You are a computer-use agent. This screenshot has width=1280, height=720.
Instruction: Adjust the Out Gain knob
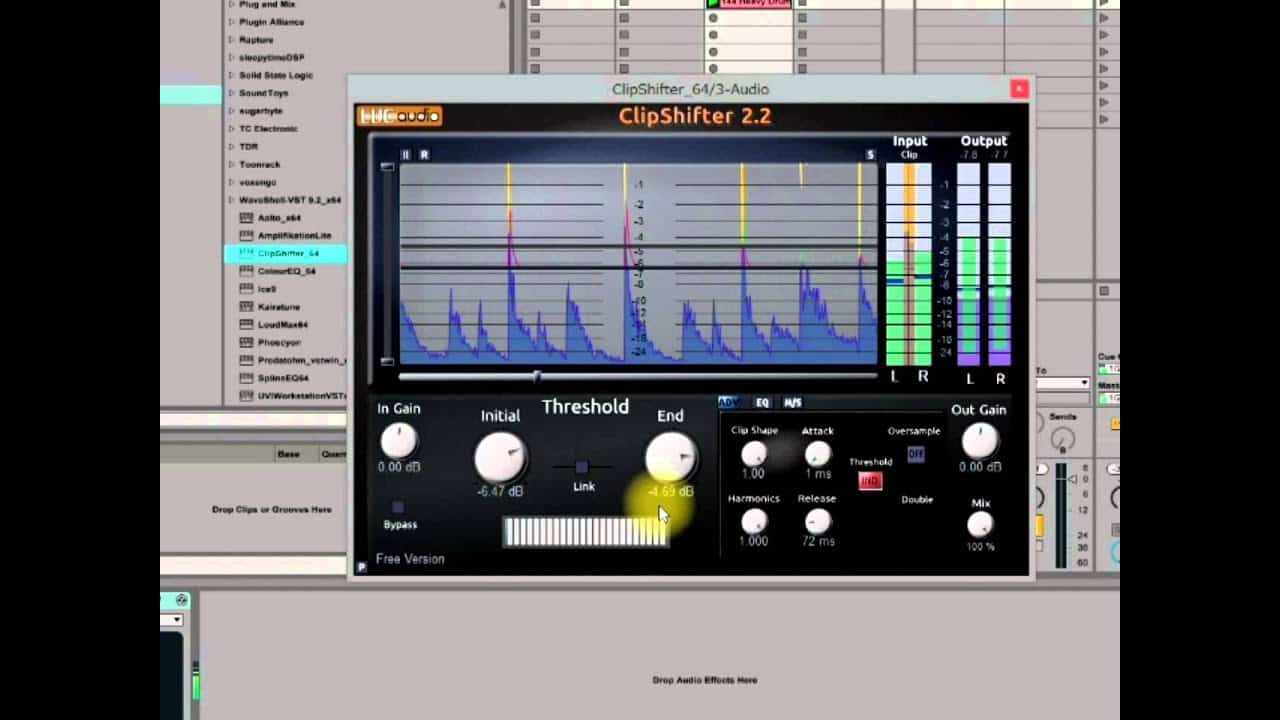point(980,440)
